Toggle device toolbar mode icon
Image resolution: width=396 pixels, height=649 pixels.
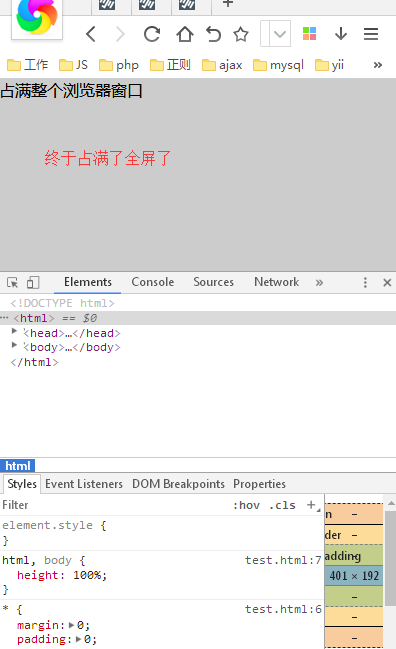(x=33, y=282)
